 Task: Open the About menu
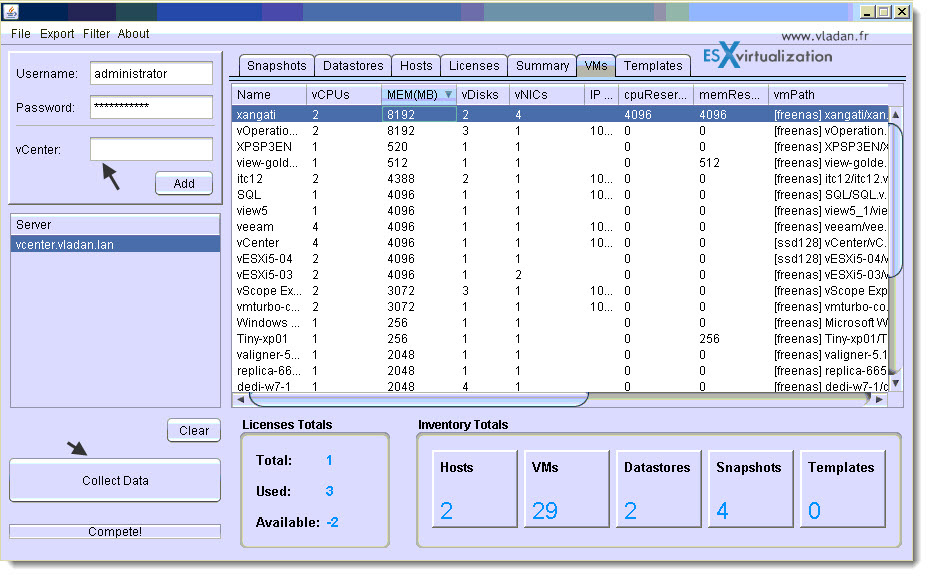(133, 34)
